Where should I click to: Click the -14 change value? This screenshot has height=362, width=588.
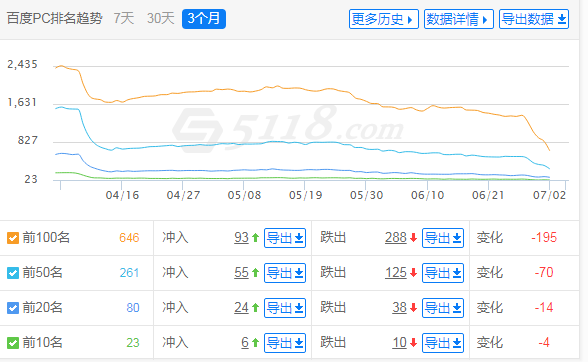click(x=544, y=308)
